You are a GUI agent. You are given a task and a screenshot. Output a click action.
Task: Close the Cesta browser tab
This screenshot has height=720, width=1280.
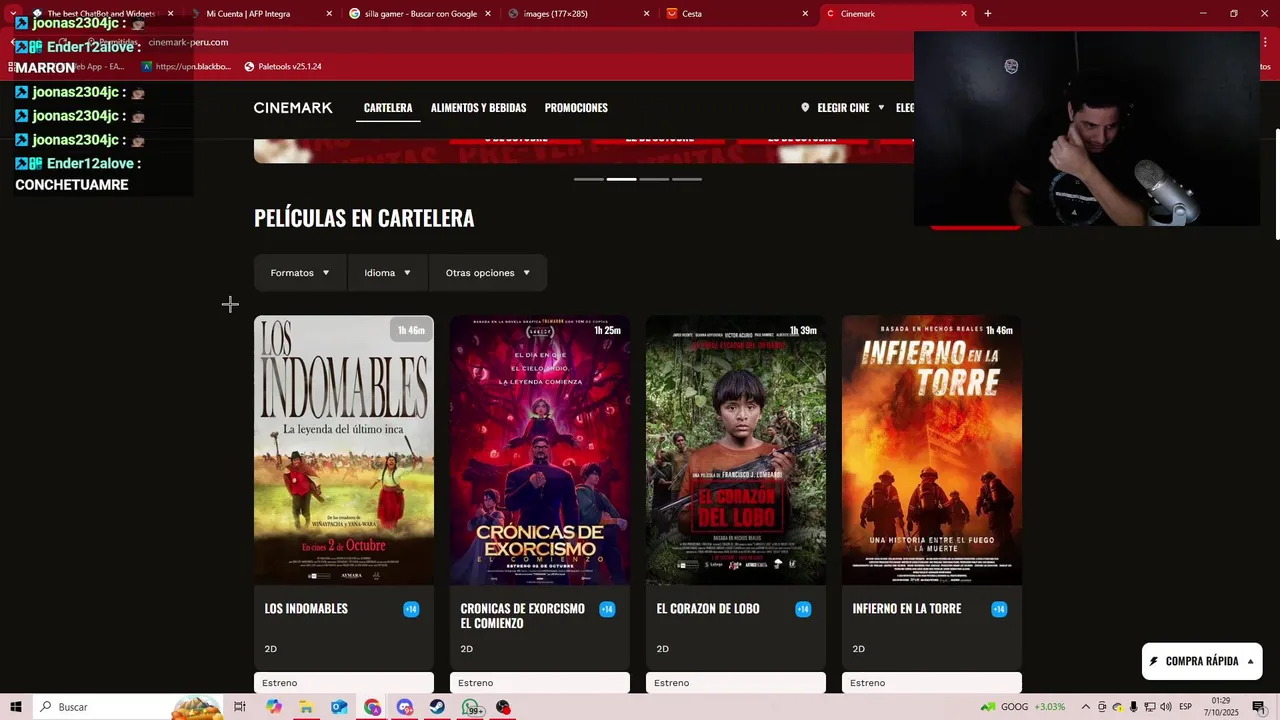click(x=805, y=14)
